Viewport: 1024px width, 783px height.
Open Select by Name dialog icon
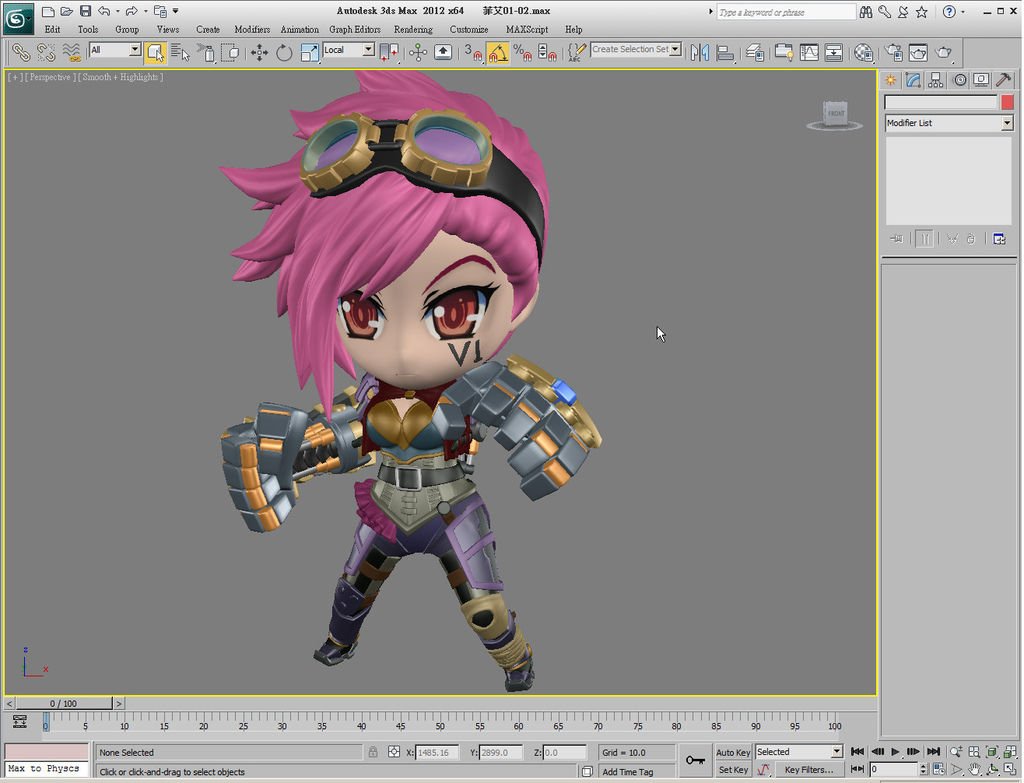coord(180,52)
